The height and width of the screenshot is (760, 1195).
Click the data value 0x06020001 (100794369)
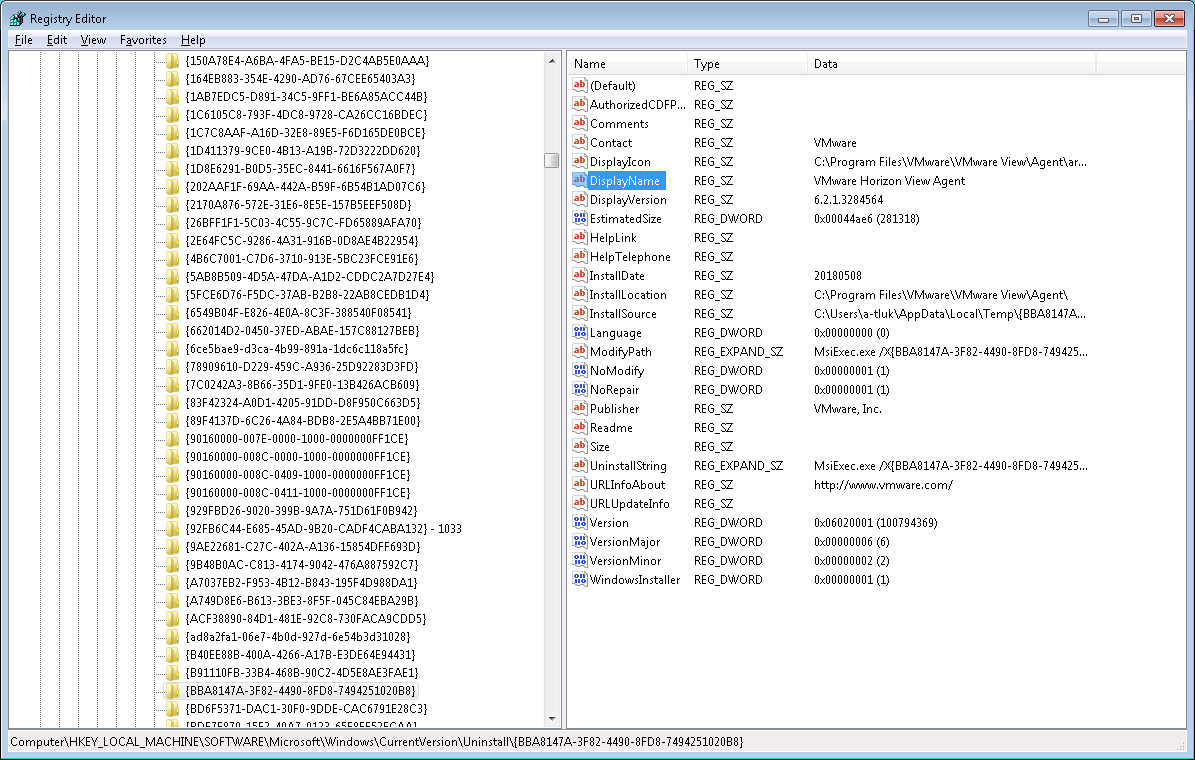875,523
